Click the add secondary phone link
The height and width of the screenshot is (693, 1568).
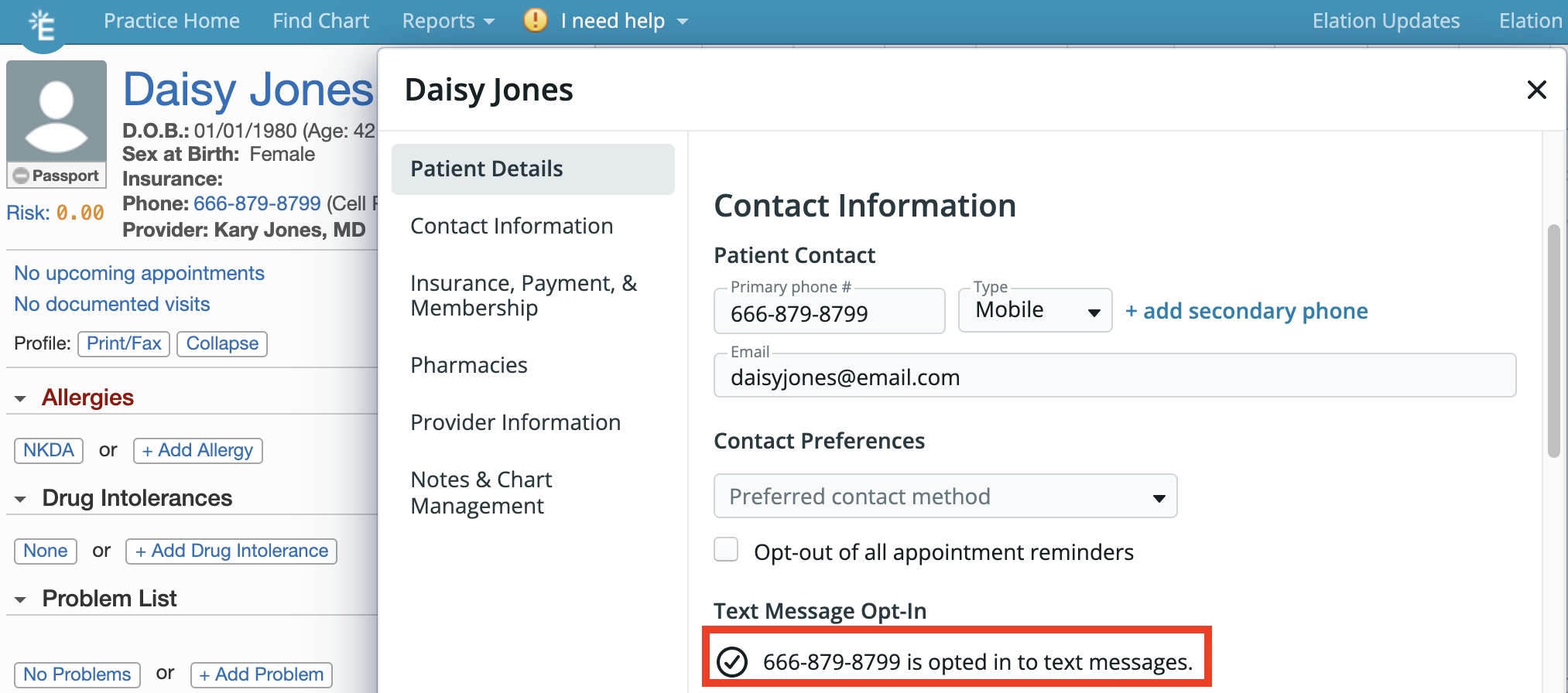(x=1246, y=310)
